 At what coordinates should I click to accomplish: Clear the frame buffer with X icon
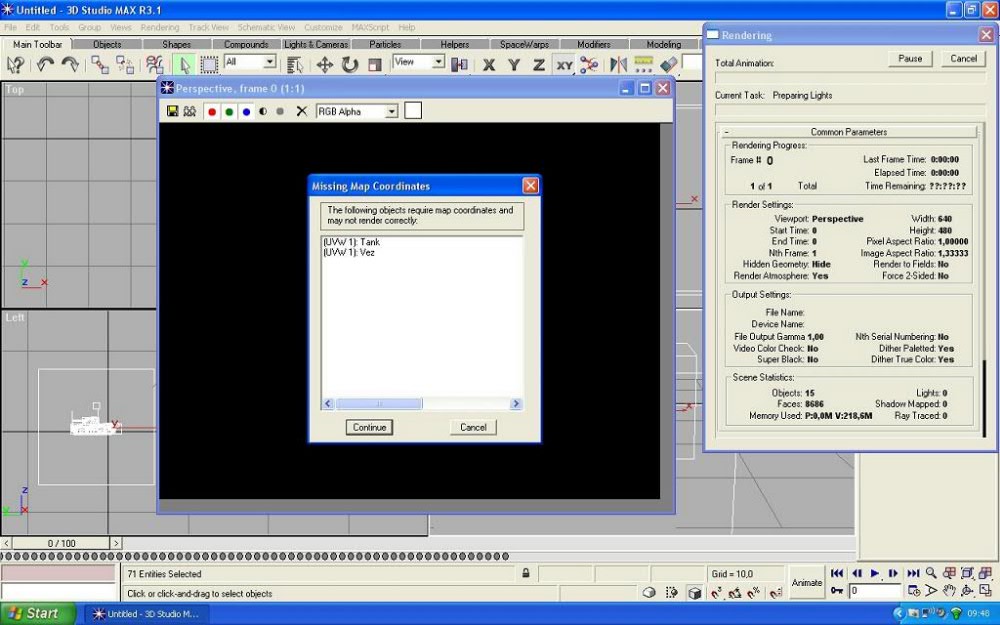click(x=302, y=112)
